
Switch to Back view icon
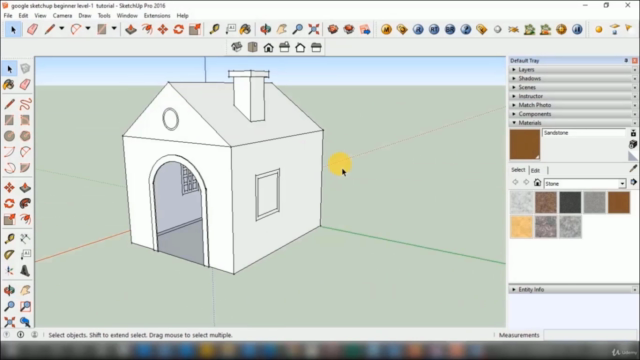coord(300,47)
